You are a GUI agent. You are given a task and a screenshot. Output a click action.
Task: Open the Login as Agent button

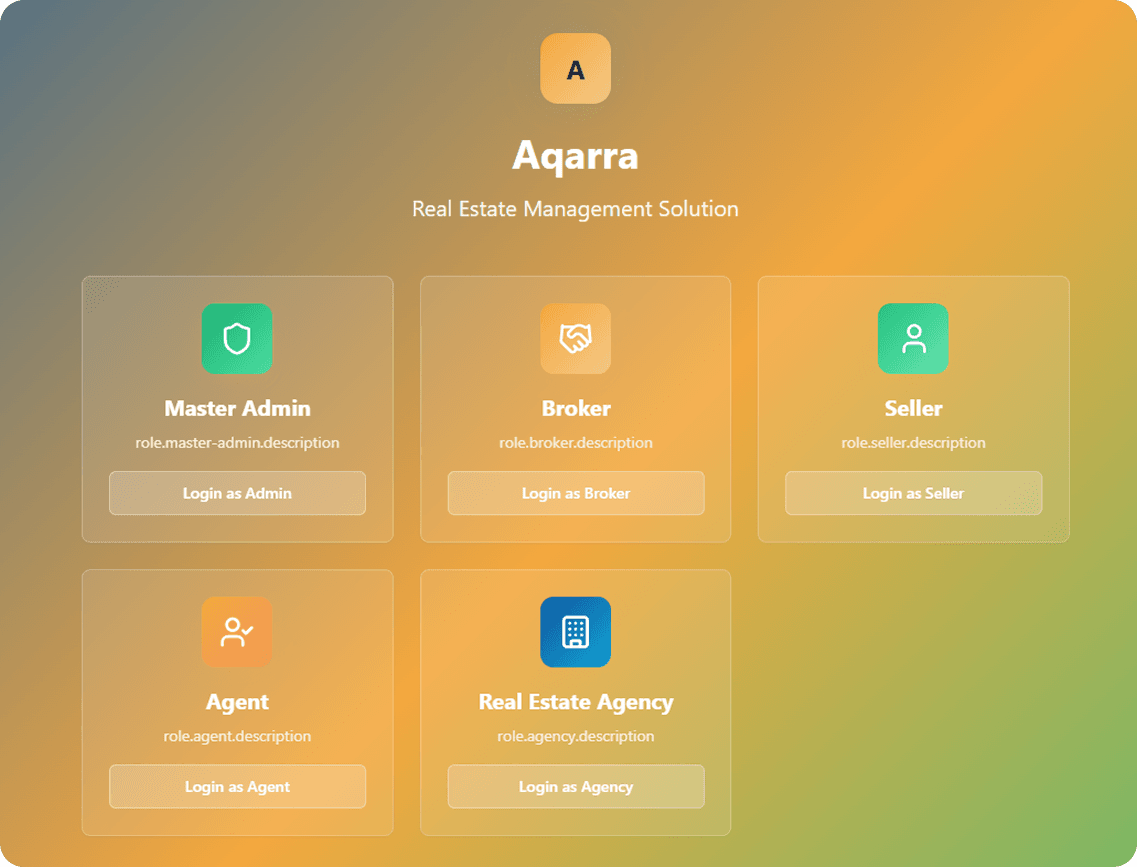coord(237,787)
